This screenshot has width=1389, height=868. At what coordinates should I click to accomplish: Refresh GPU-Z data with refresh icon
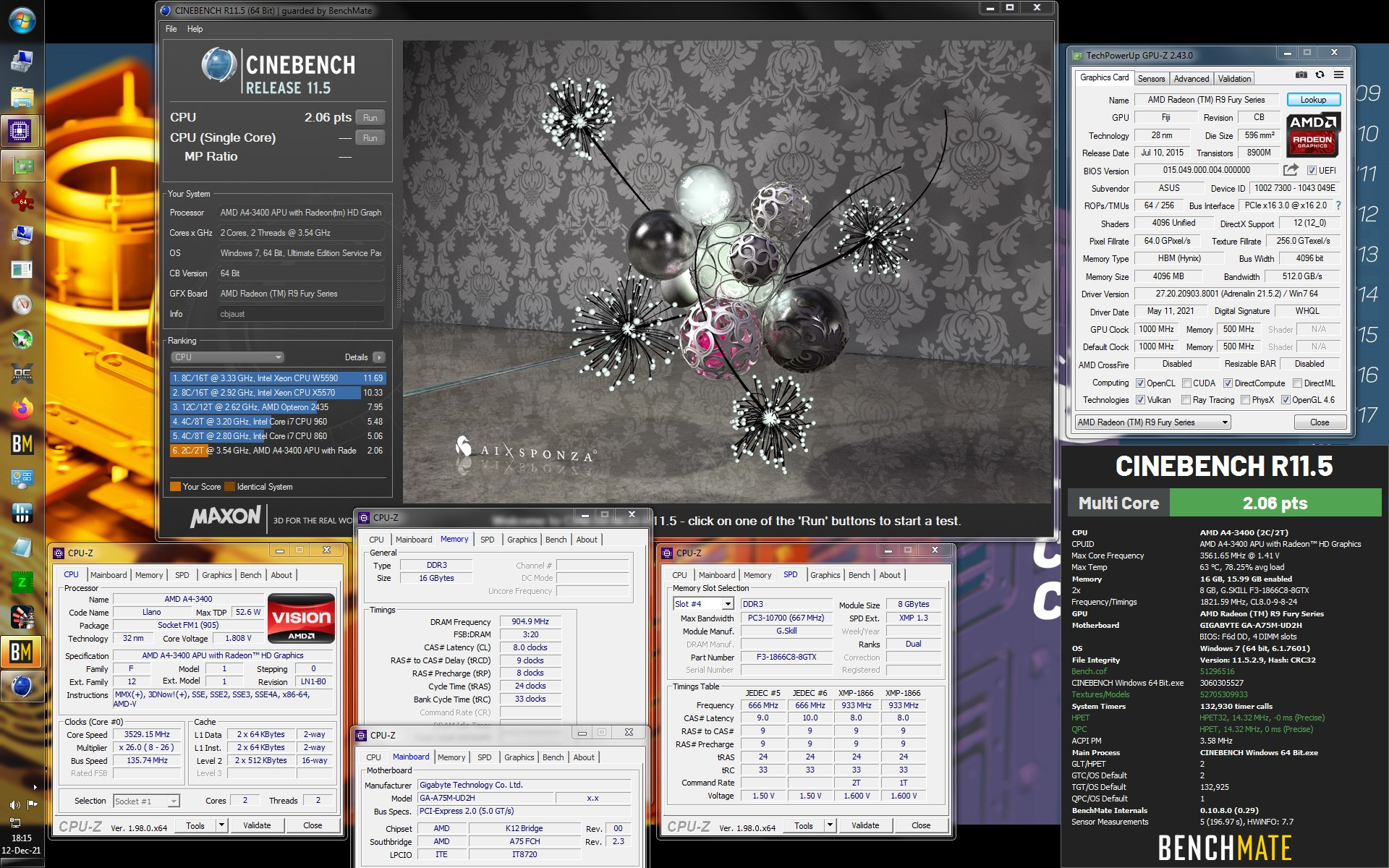point(1320,75)
